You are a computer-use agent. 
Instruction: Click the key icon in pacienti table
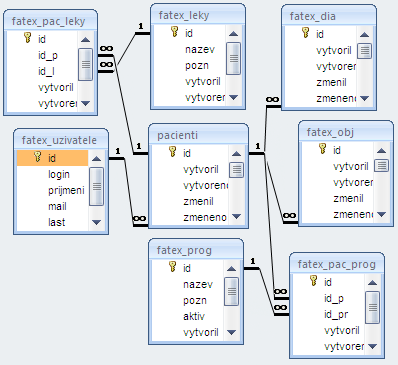172,151
